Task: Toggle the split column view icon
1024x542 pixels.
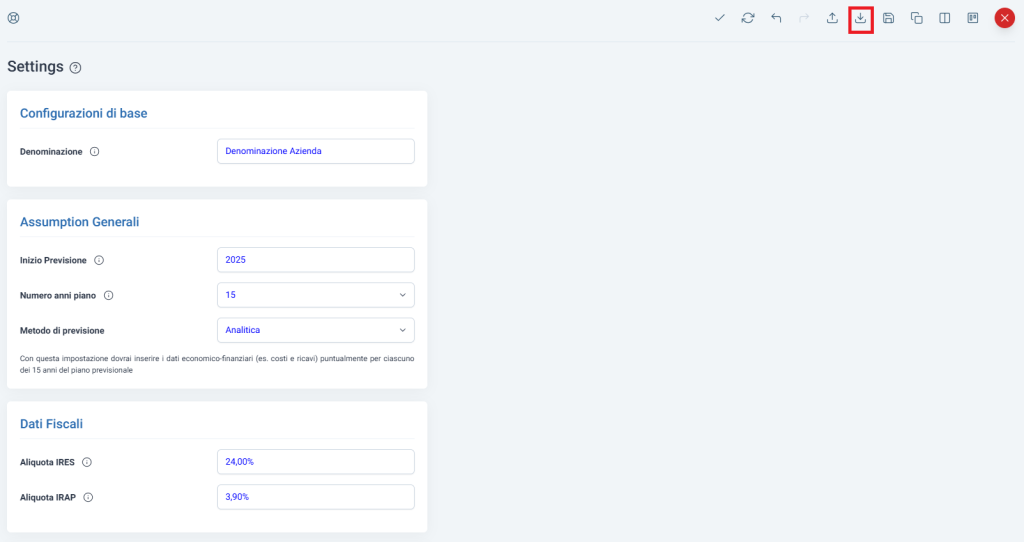Action: (944, 18)
